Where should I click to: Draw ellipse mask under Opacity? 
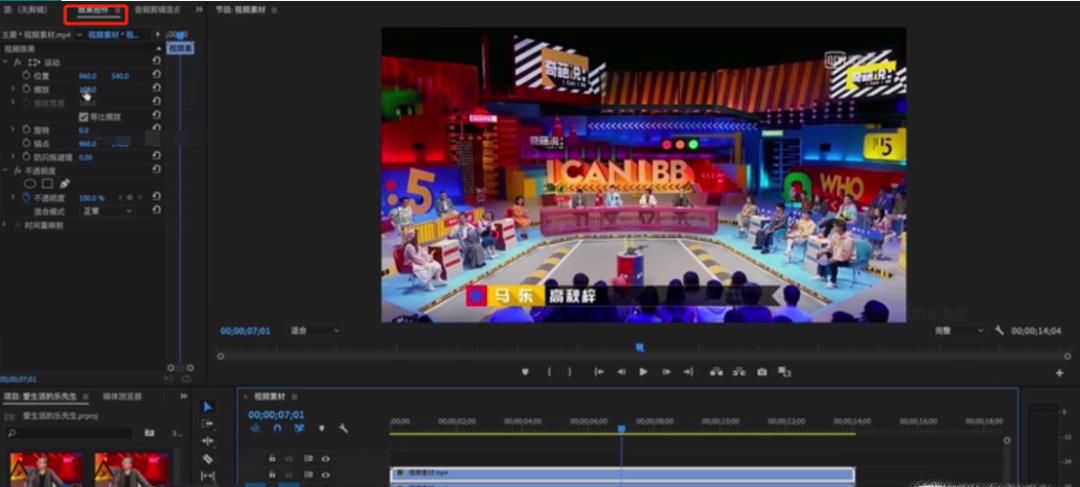[x=30, y=184]
